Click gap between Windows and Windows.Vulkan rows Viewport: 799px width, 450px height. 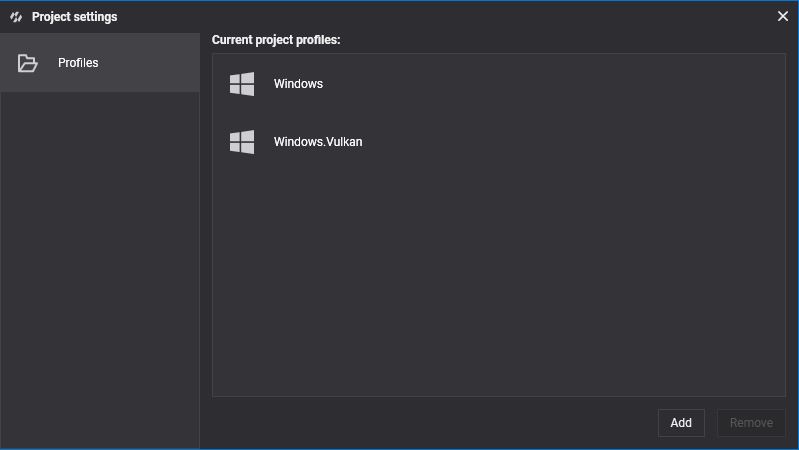pos(498,113)
